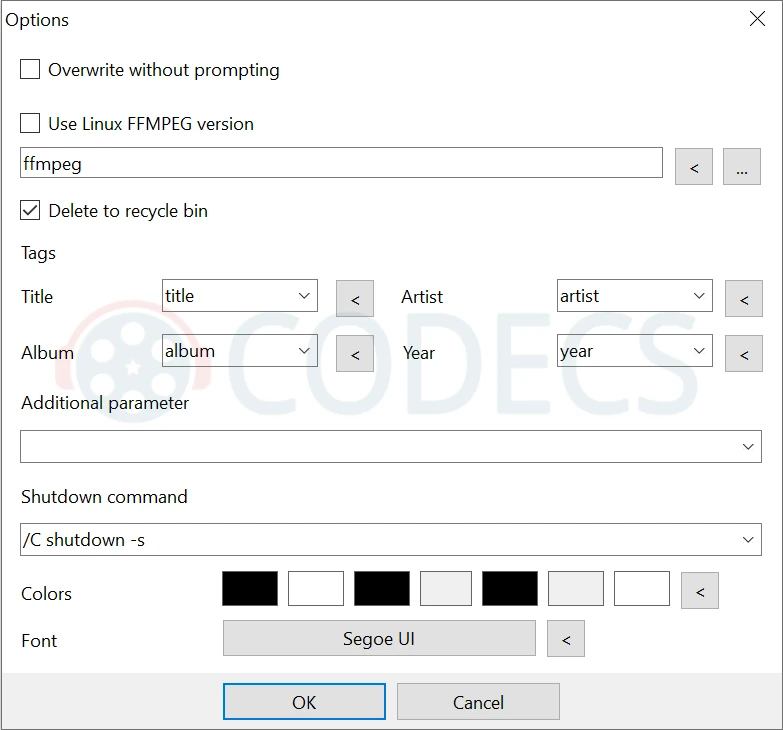This screenshot has height=730, width=783.
Task: Click into the ffmpeg path text field
Action: pyautogui.click(x=340, y=162)
